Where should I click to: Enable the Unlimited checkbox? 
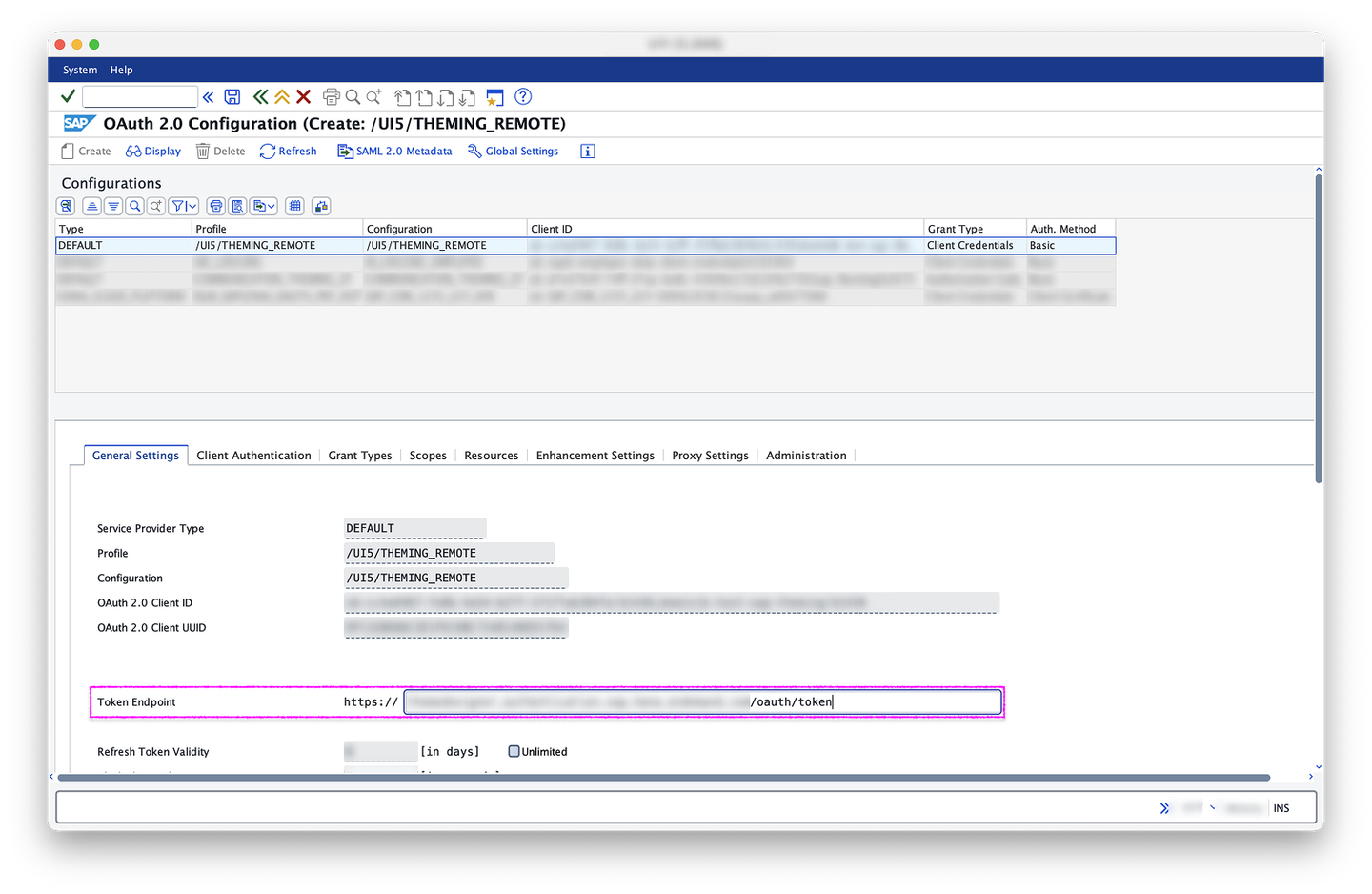[x=514, y=751]
